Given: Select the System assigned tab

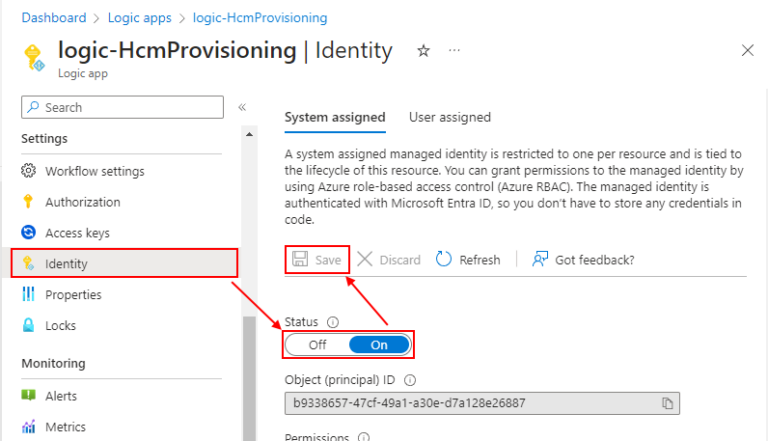Looking at the screenshot, I should 335,117.
